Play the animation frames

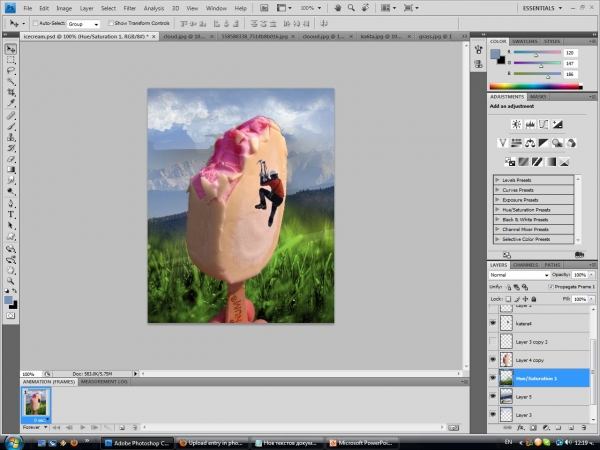click(82, 427)
